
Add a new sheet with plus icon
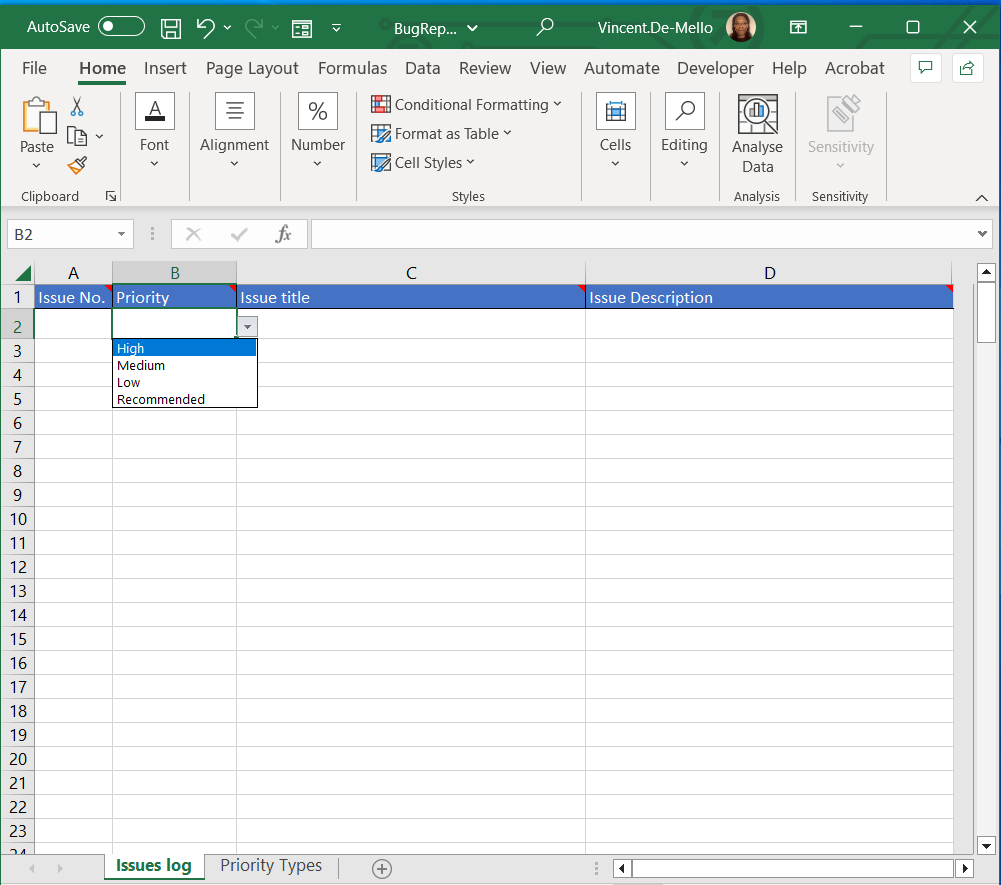(381, 869)
